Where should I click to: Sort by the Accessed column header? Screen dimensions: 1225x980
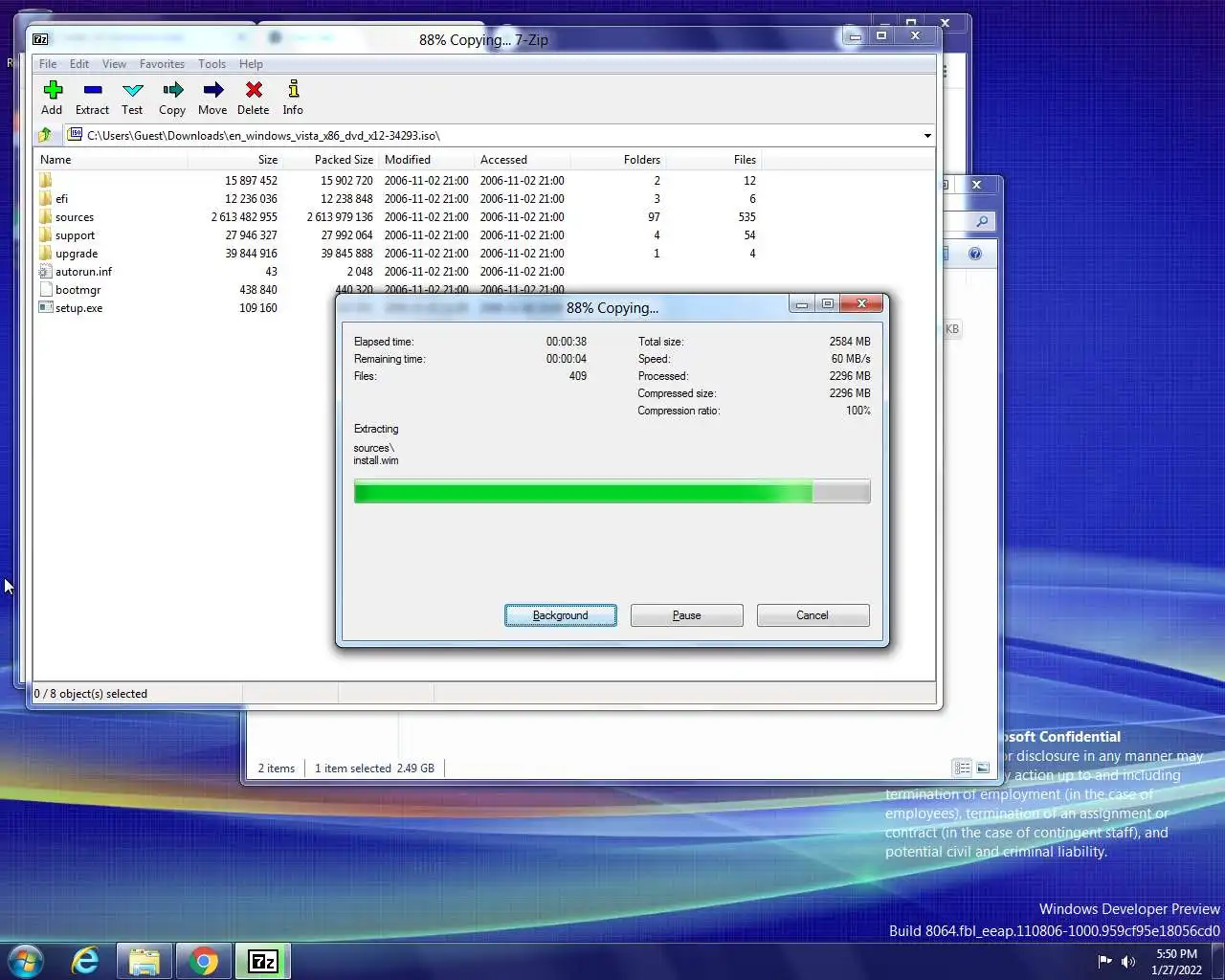coord(523,160)
